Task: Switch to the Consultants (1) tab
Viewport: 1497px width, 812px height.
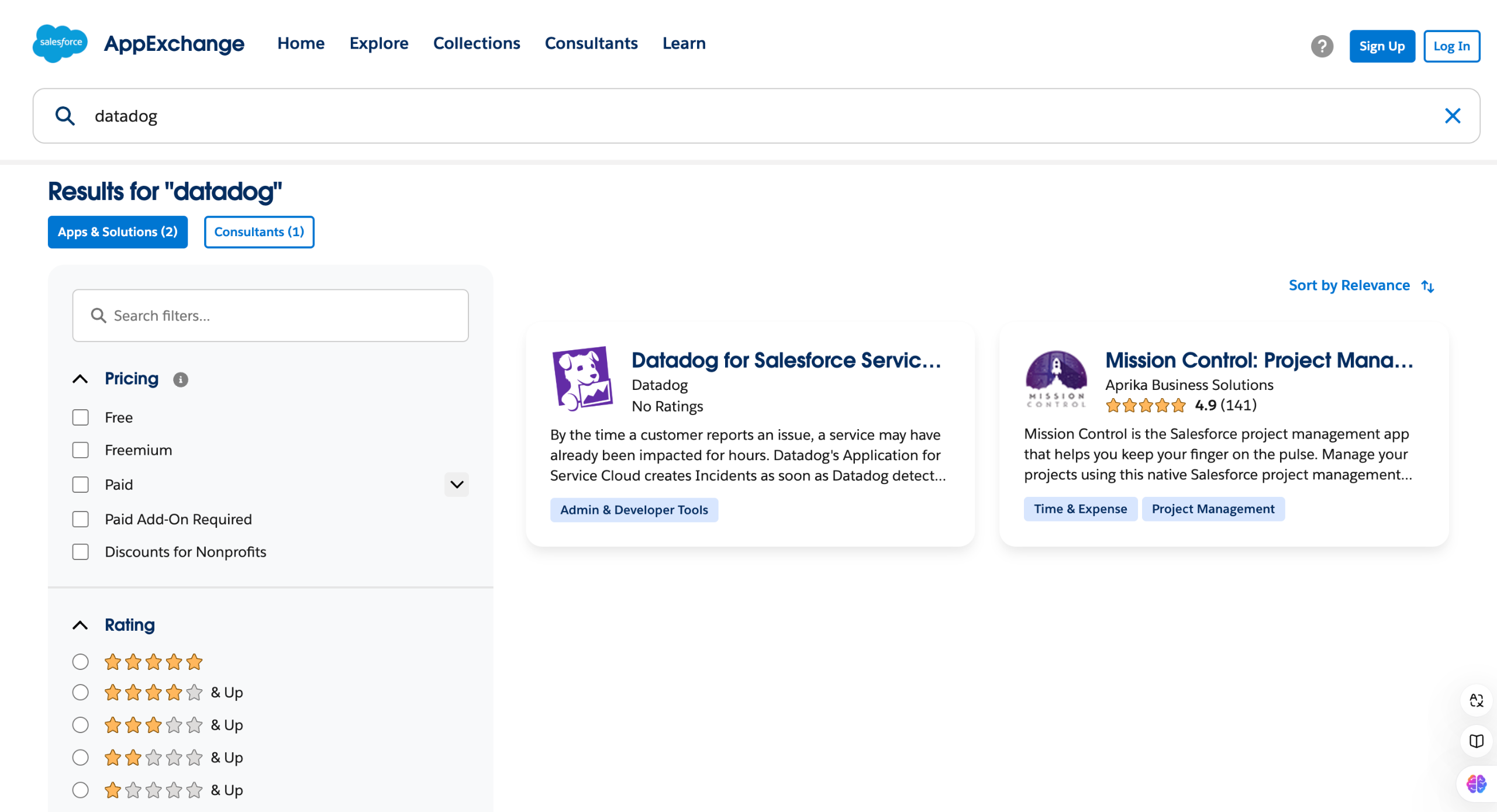Action: click(259, 232)
